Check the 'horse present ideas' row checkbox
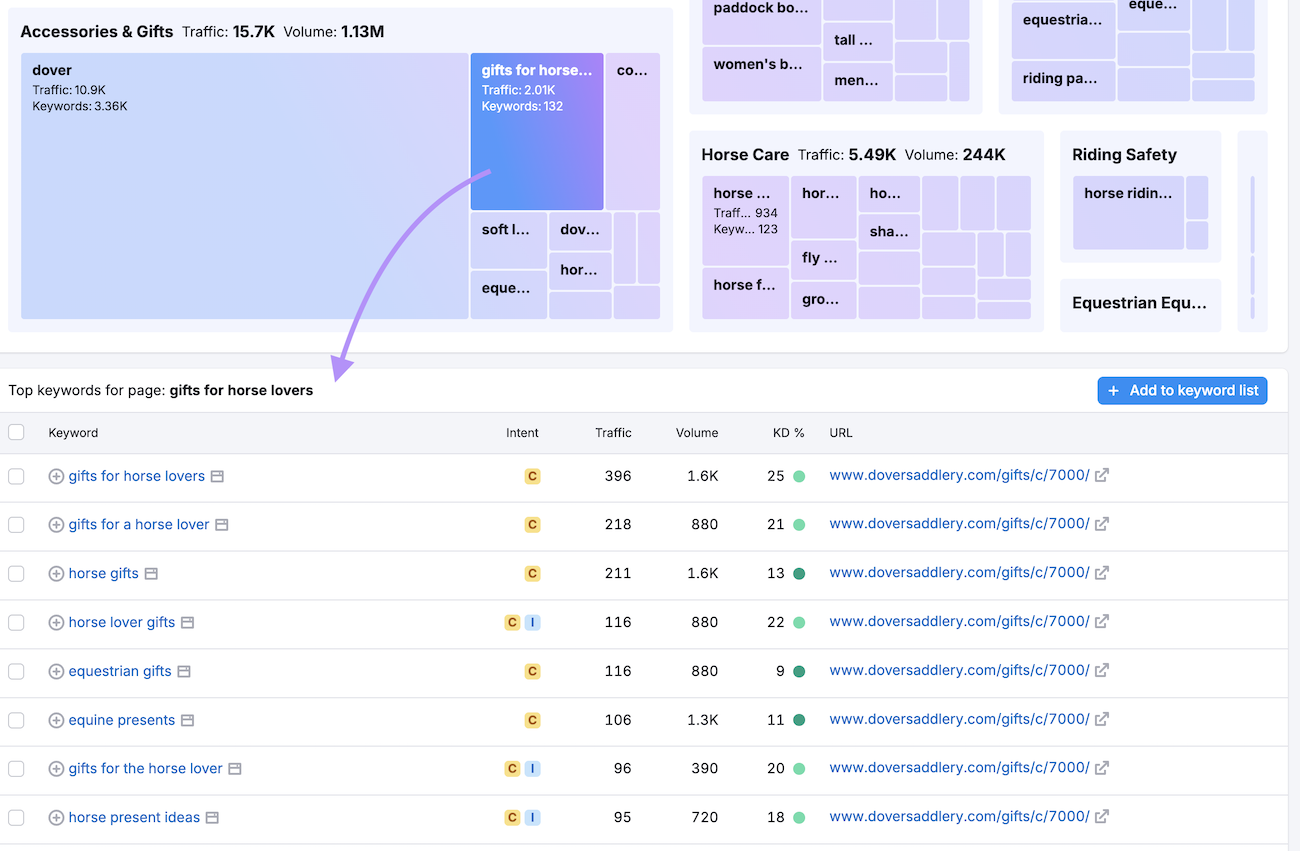Screen dimensions: 1300x851 (16, 817)
